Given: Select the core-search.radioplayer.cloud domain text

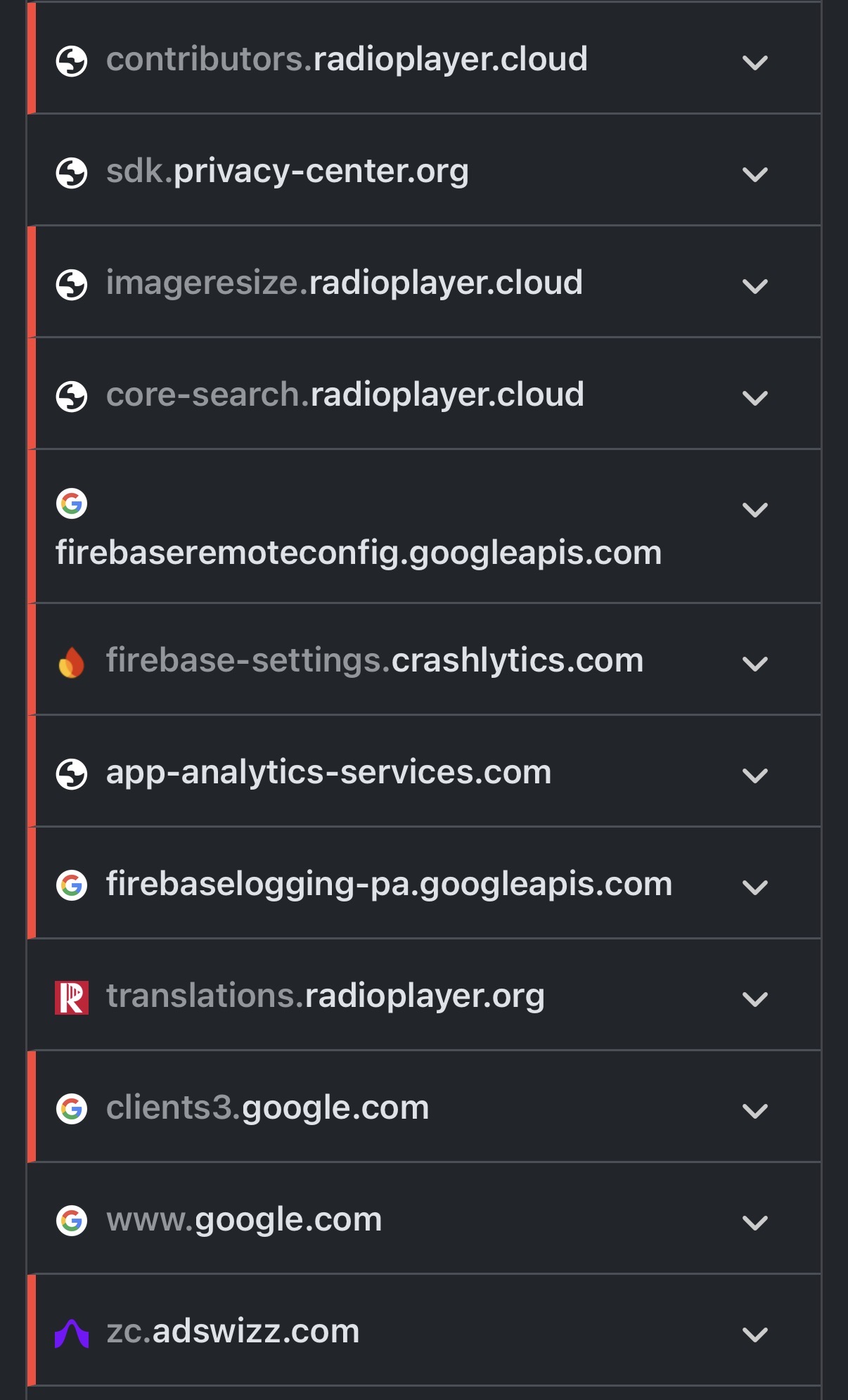Looking at the screenshot, I should [x=345, y=394].
